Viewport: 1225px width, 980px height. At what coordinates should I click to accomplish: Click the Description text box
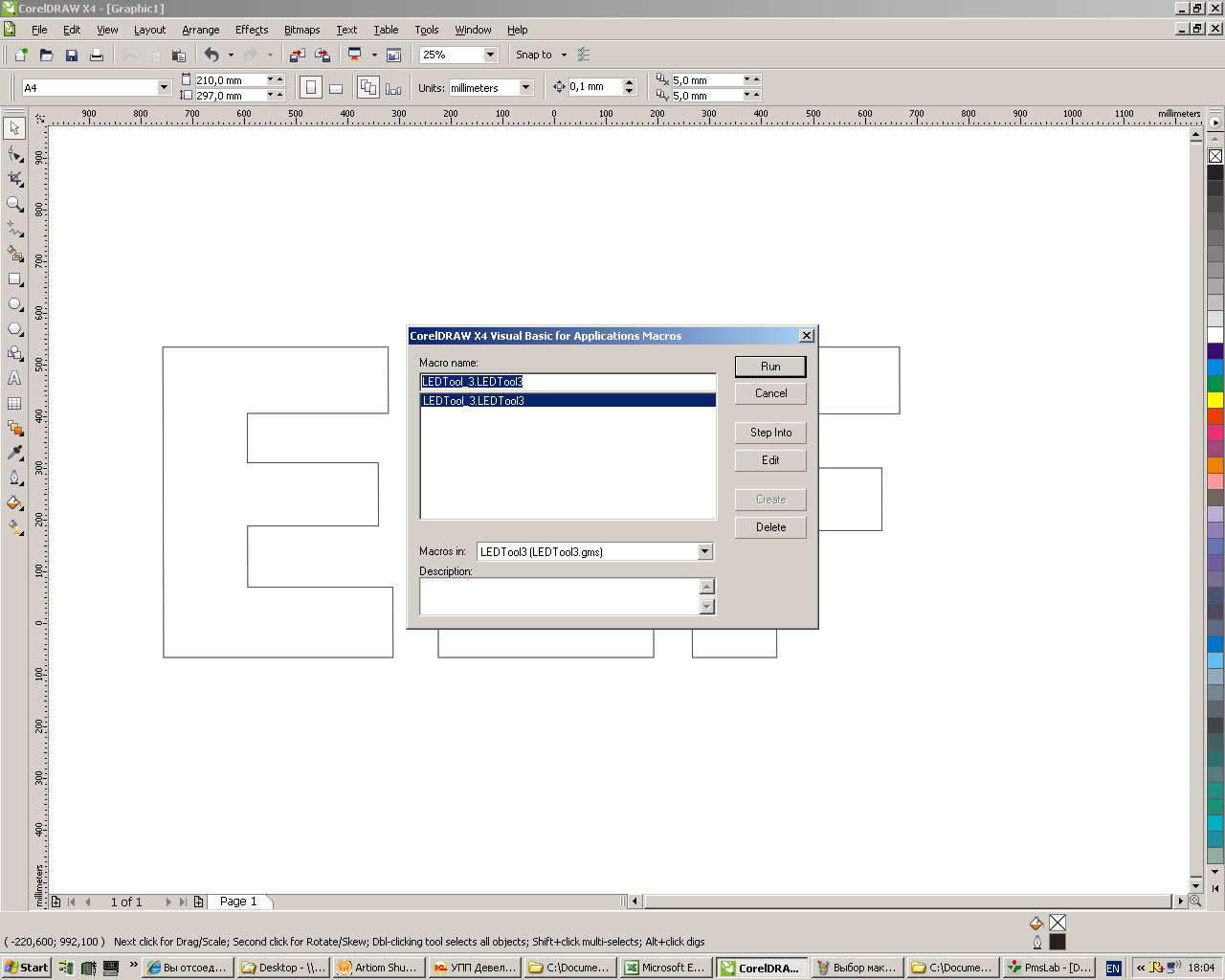coord(560,596)
